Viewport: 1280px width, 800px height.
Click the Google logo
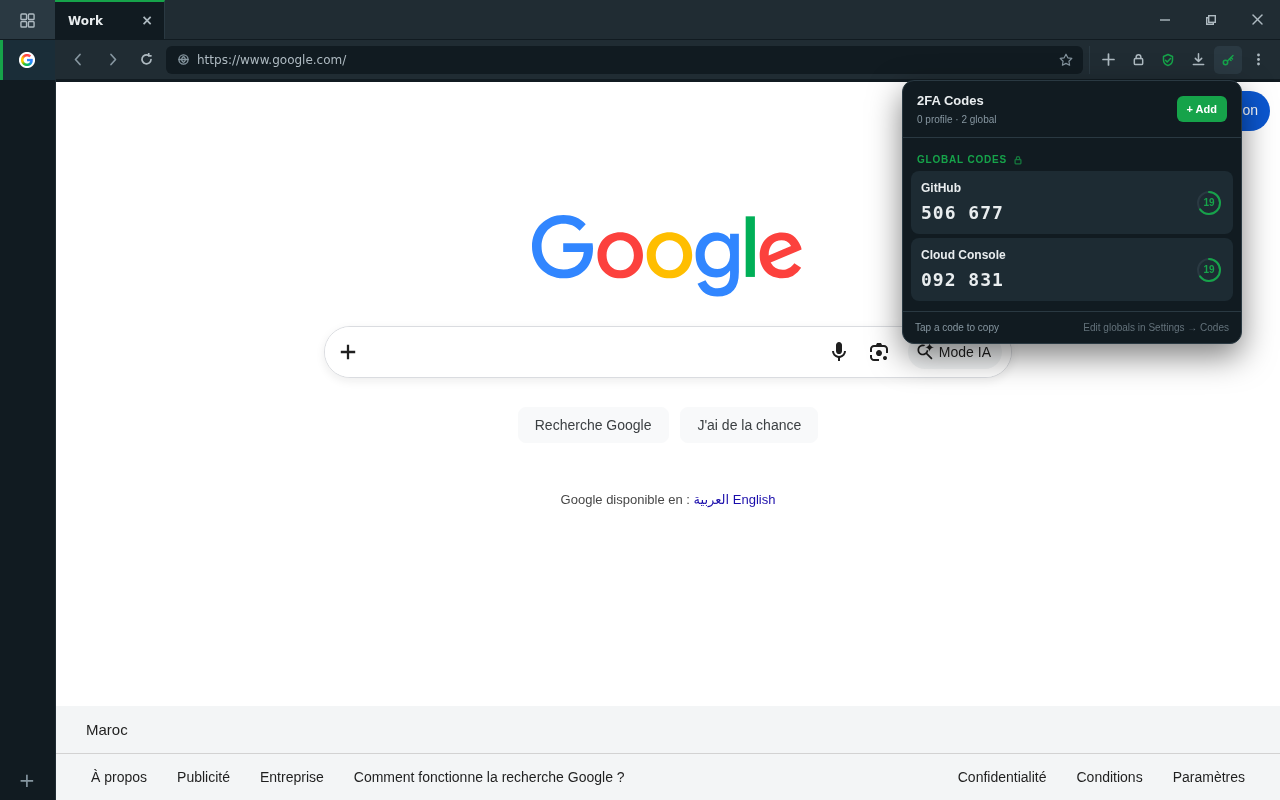tap(667, 255)
